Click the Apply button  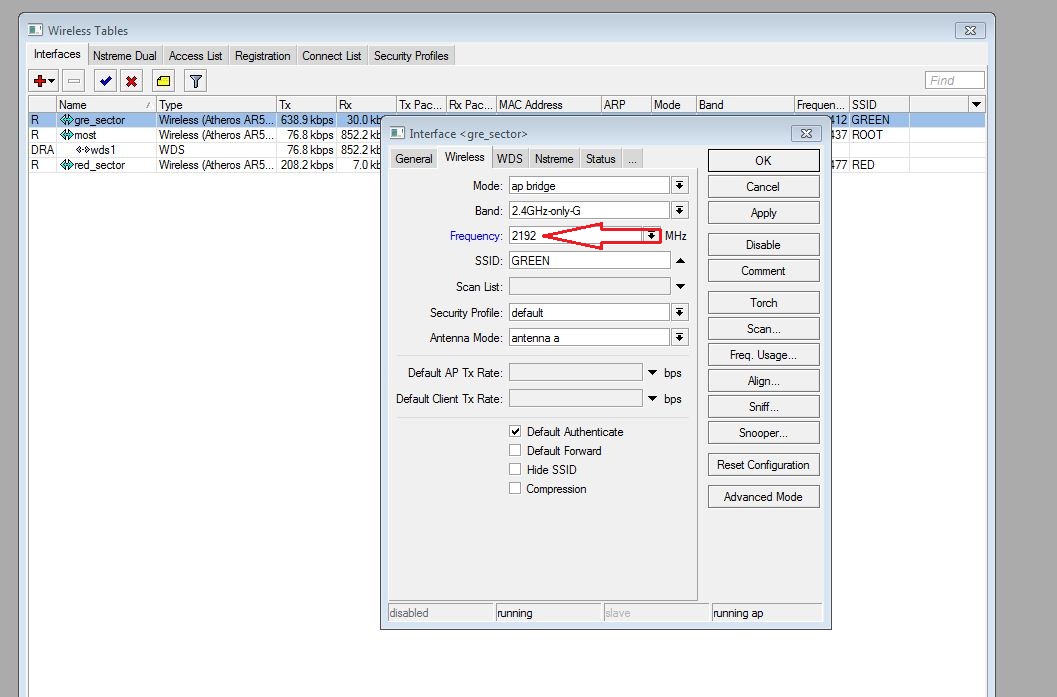763,213
